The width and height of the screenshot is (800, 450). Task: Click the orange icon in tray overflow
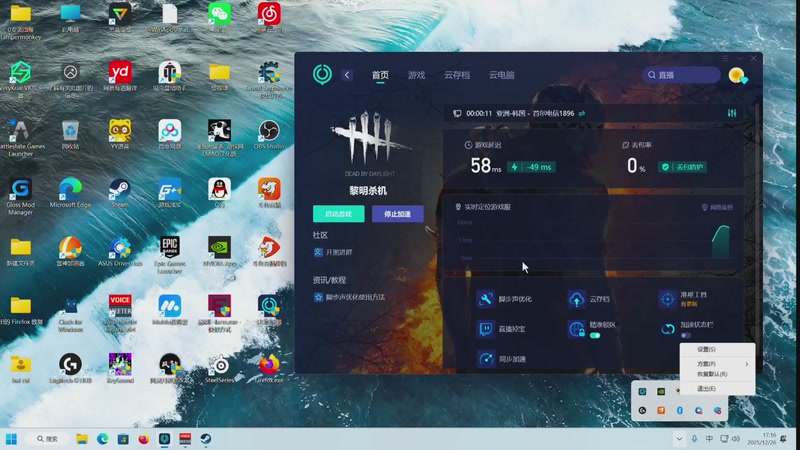(x=661, y=410)
